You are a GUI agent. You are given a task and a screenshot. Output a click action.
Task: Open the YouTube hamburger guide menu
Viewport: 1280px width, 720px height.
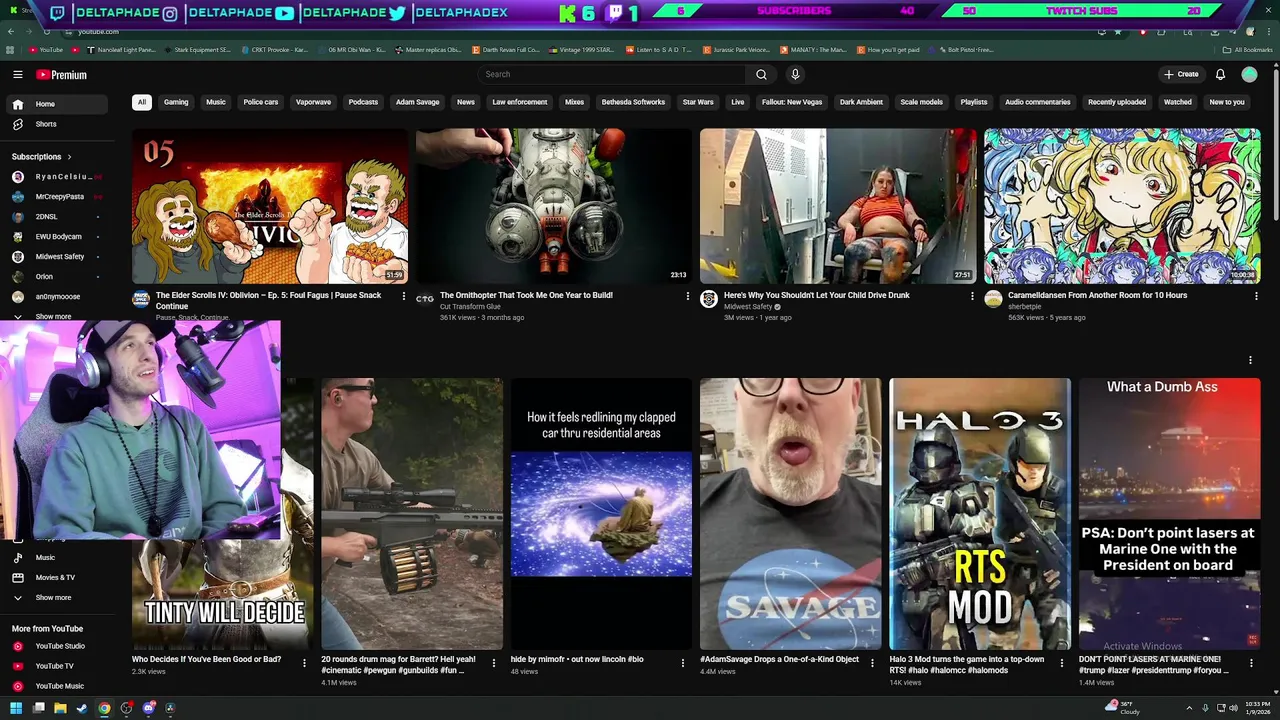click(17, 75)
